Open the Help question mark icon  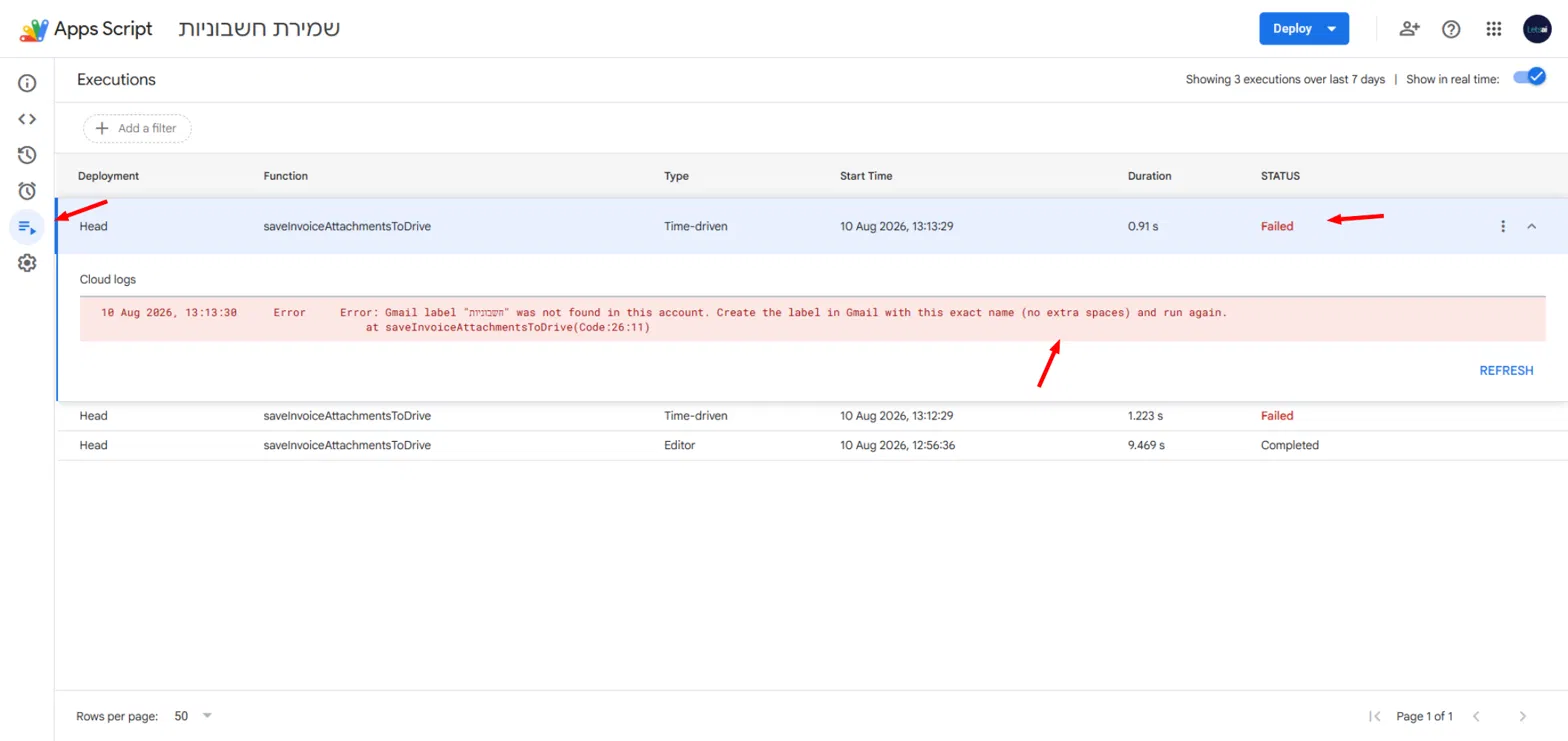tap(1451, 29)
